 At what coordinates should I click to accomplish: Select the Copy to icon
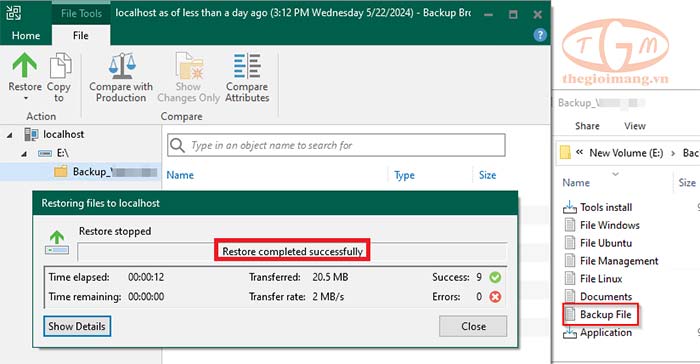coord(60,66)
